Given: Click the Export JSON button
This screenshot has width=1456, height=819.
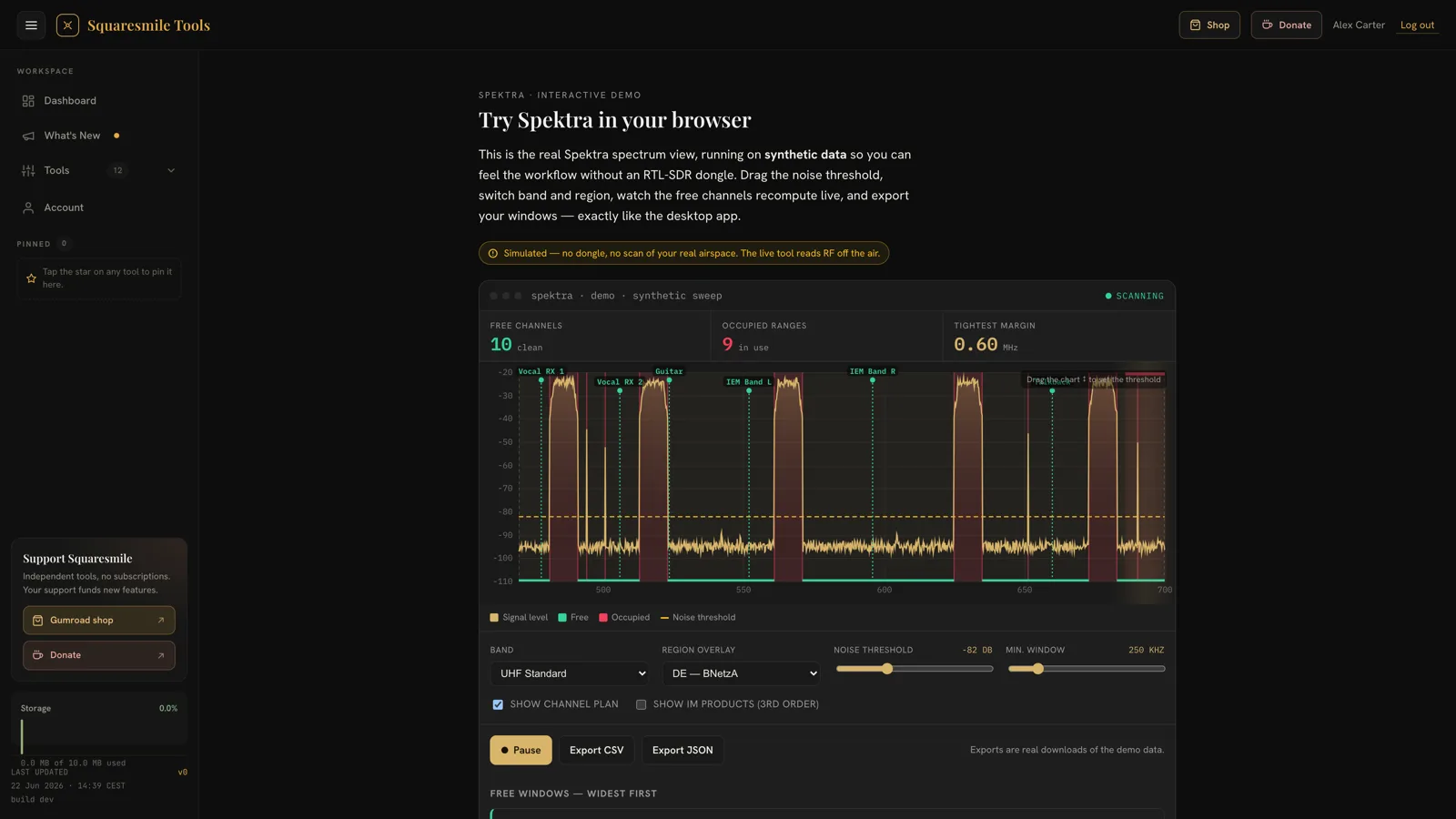Looking at the screenshot, I should point(682,750).
